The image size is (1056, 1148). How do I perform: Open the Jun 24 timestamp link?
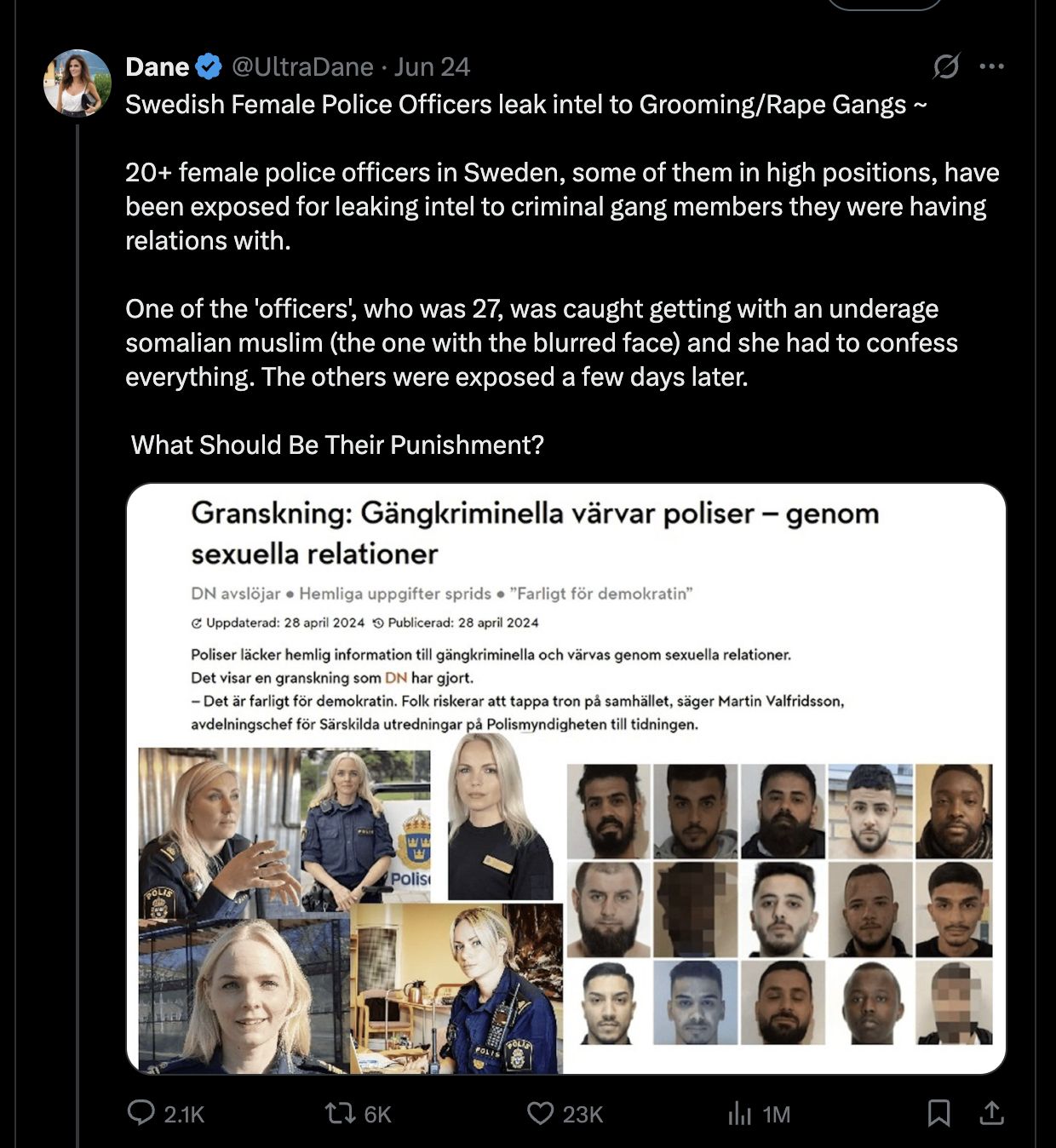433,66
